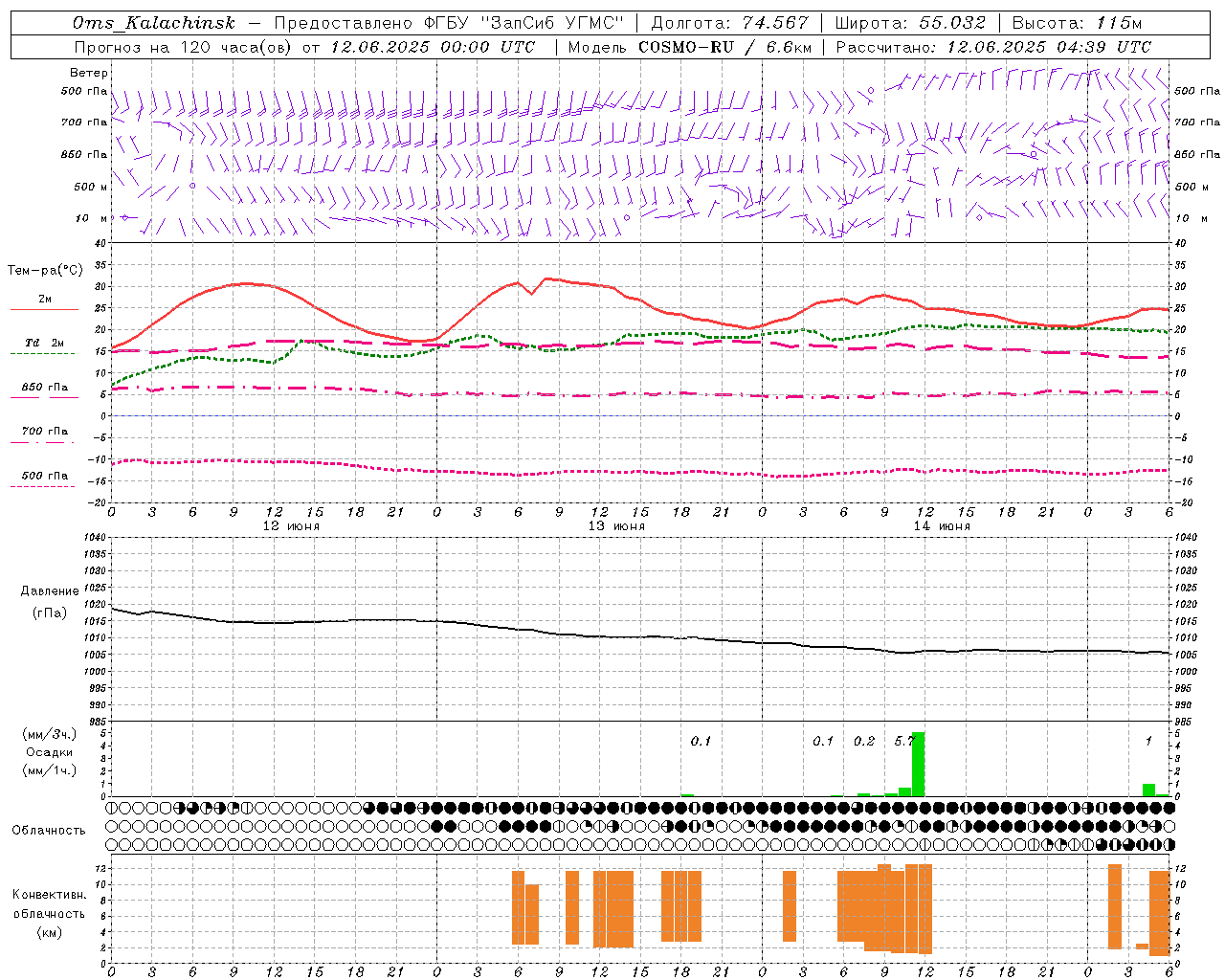Click the red solid 2м legend line
This screenshot has width=1225, height=980.
click(44, 309)
